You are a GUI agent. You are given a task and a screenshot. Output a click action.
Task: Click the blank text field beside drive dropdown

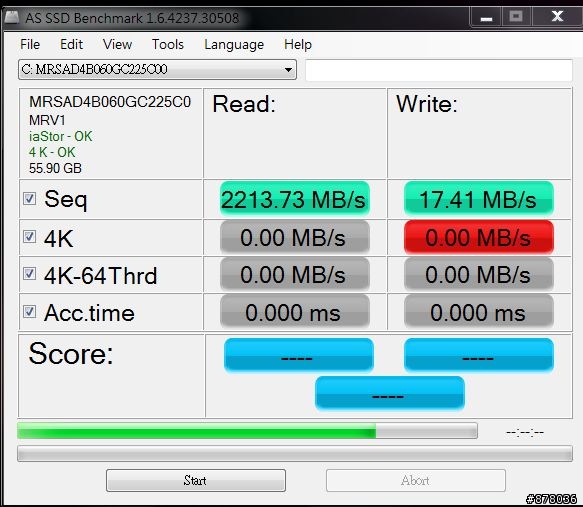[439, 70]
